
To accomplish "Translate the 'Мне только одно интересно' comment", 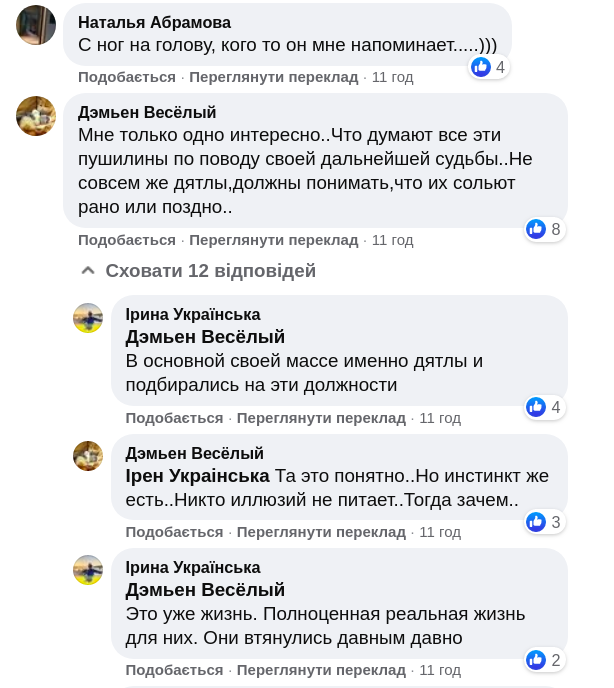I will 273,240.
